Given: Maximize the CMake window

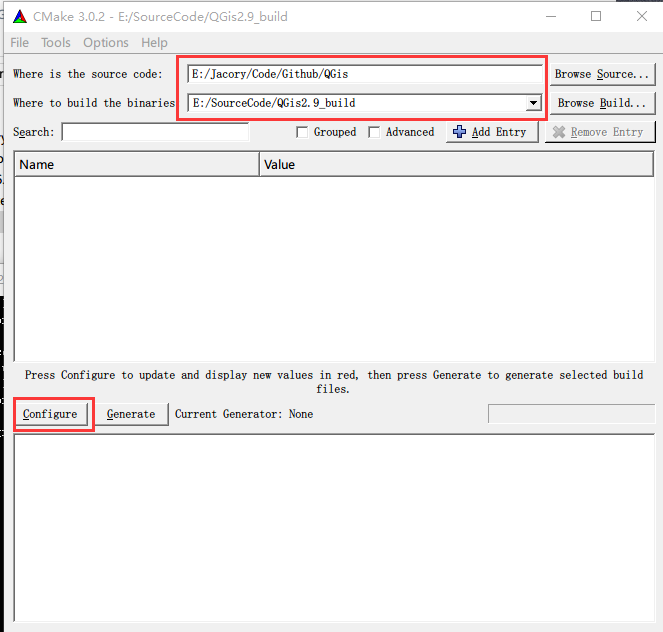Looking at the screenshot, I should [x=596, y=16].
